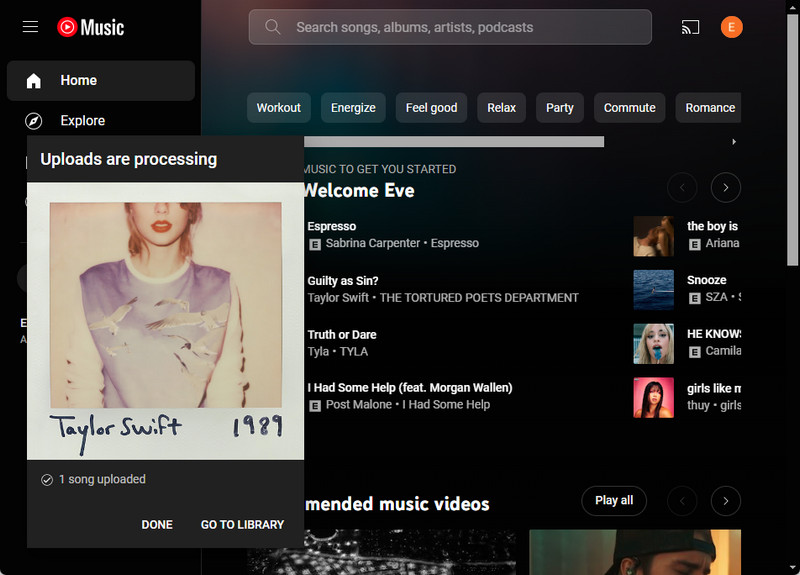
Task: Click Play all for music videos
Action: pos(614,501)
